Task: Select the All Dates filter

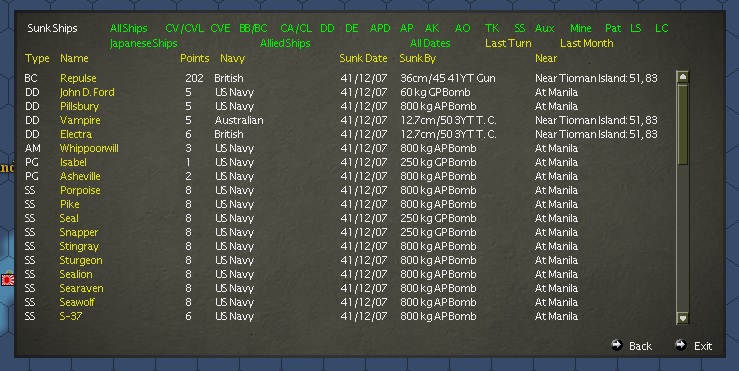Action: tap(430, 43)
